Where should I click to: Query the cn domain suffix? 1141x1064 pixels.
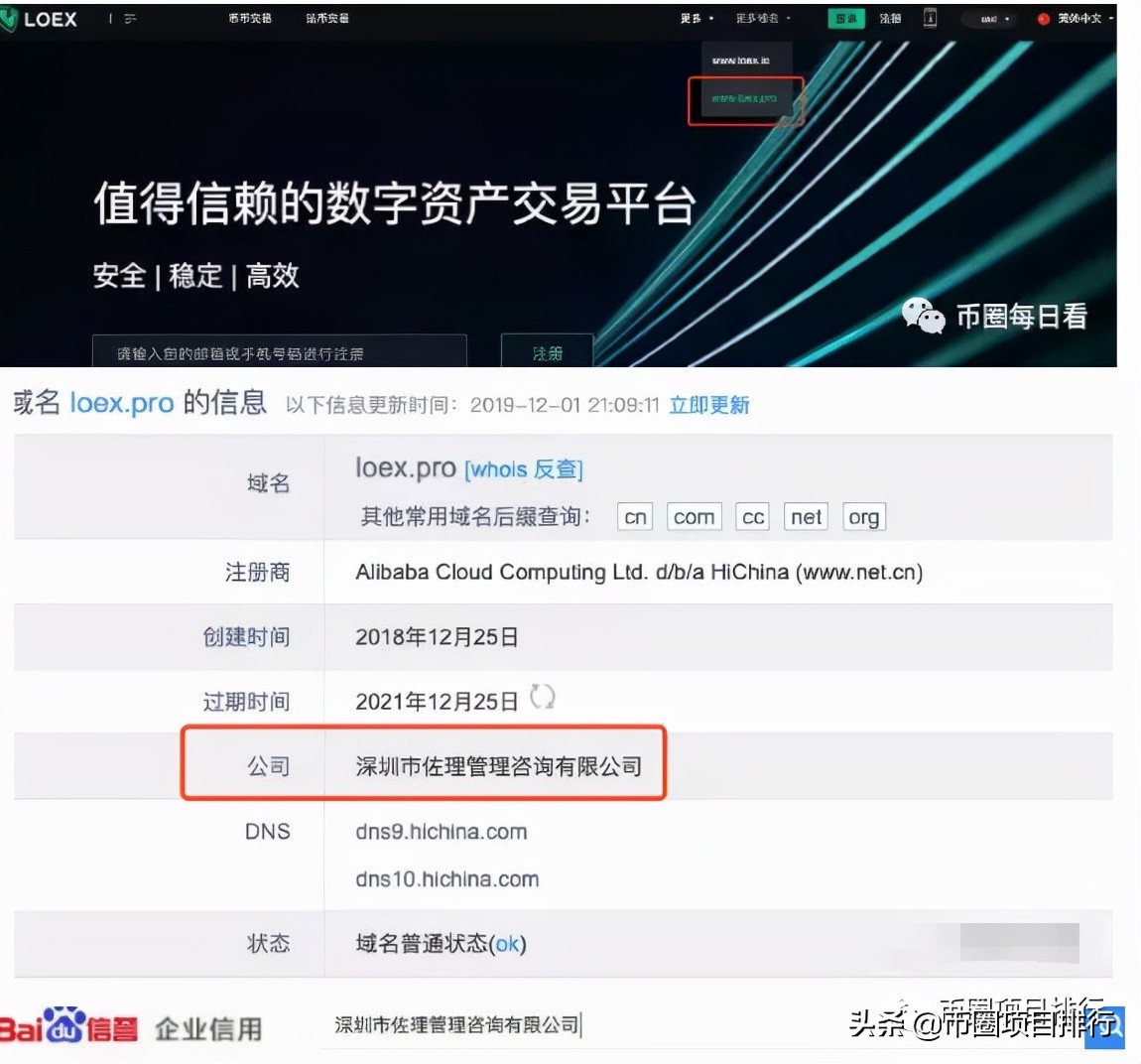click(635, 517)
